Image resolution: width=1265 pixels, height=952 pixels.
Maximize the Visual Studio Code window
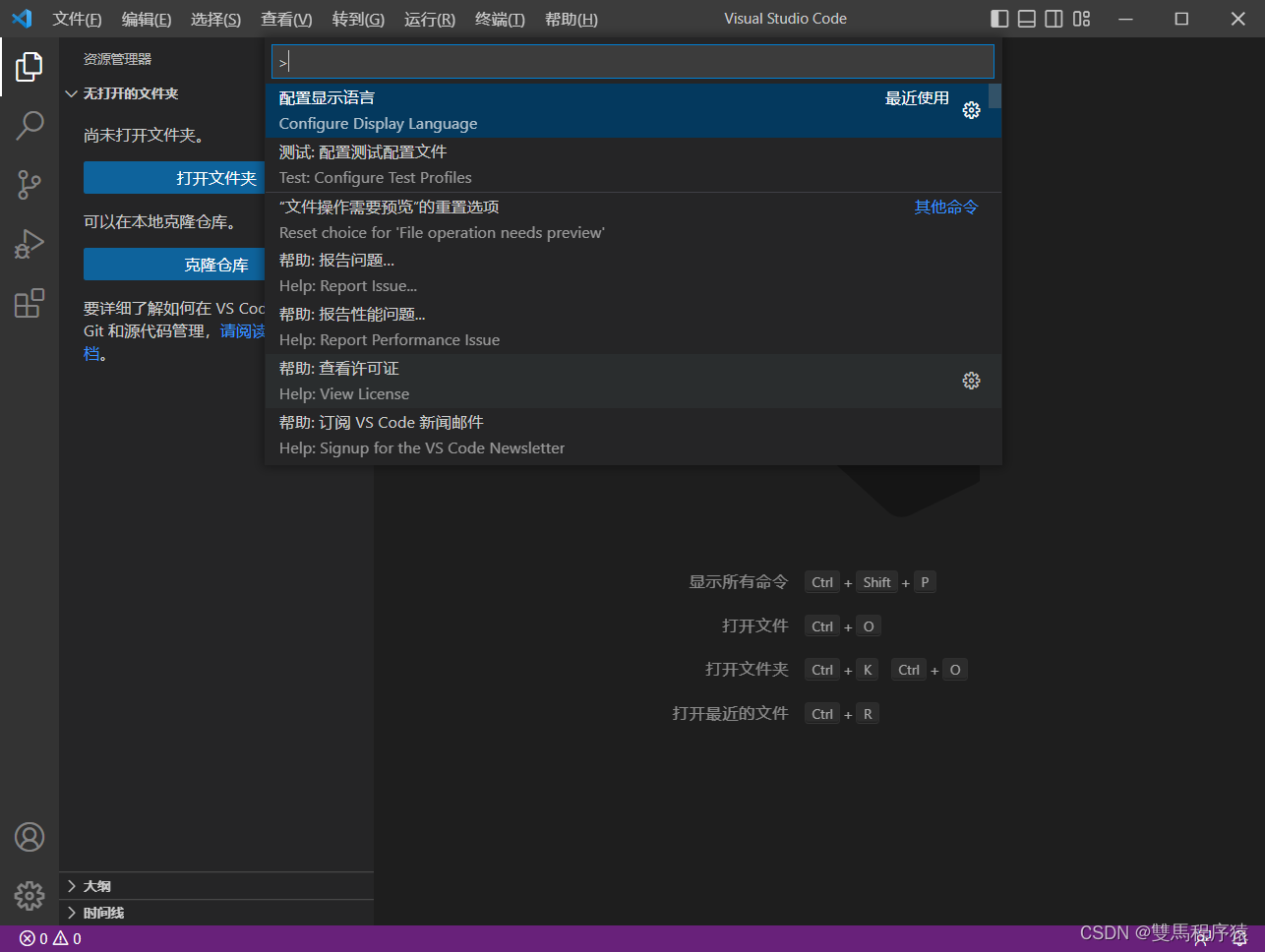1181,19
